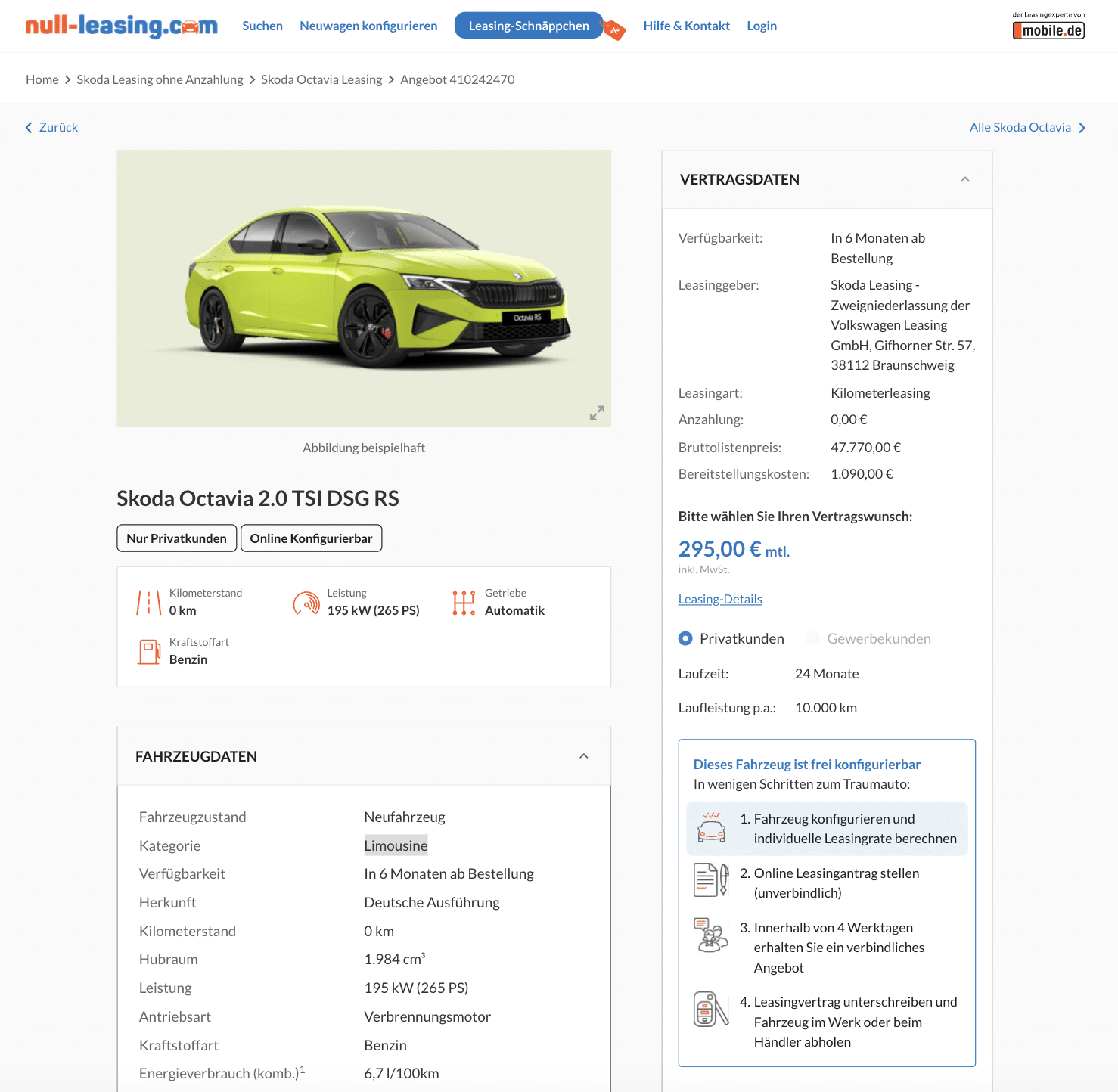
Task: Click the orange discount tag icon
Action: (x=613, y=30)
